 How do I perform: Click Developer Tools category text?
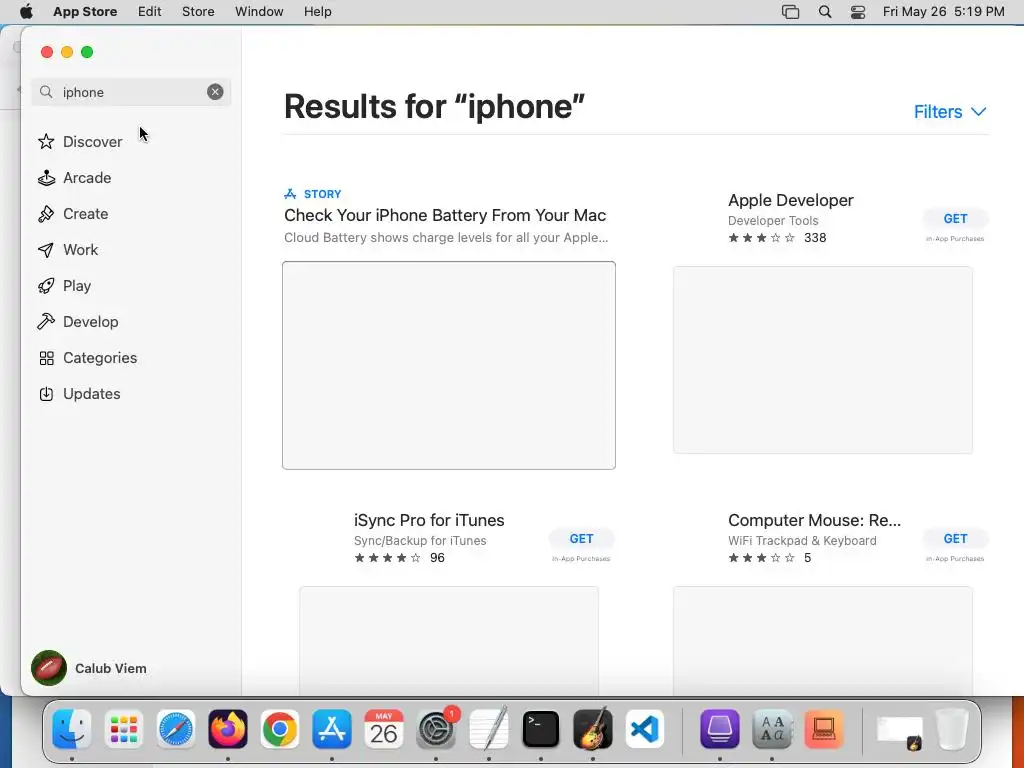click(773, 221)
